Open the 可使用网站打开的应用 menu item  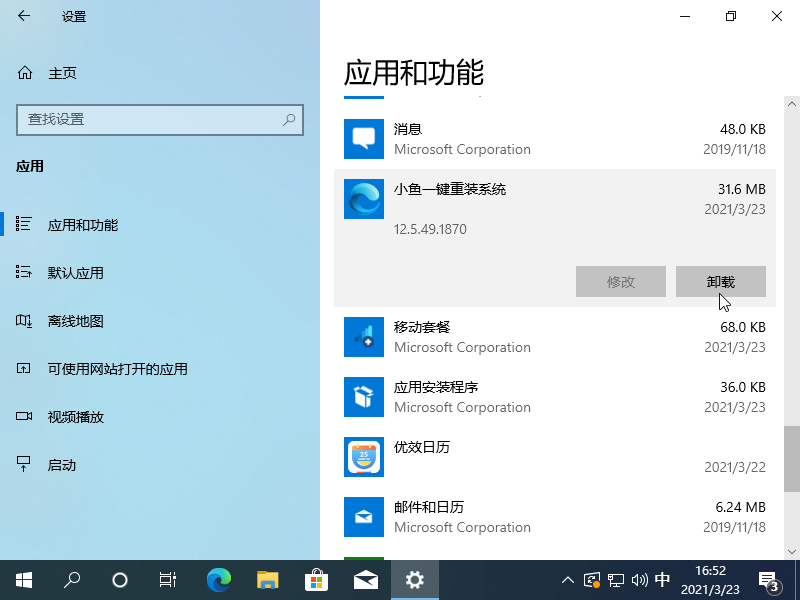[117, 369]
